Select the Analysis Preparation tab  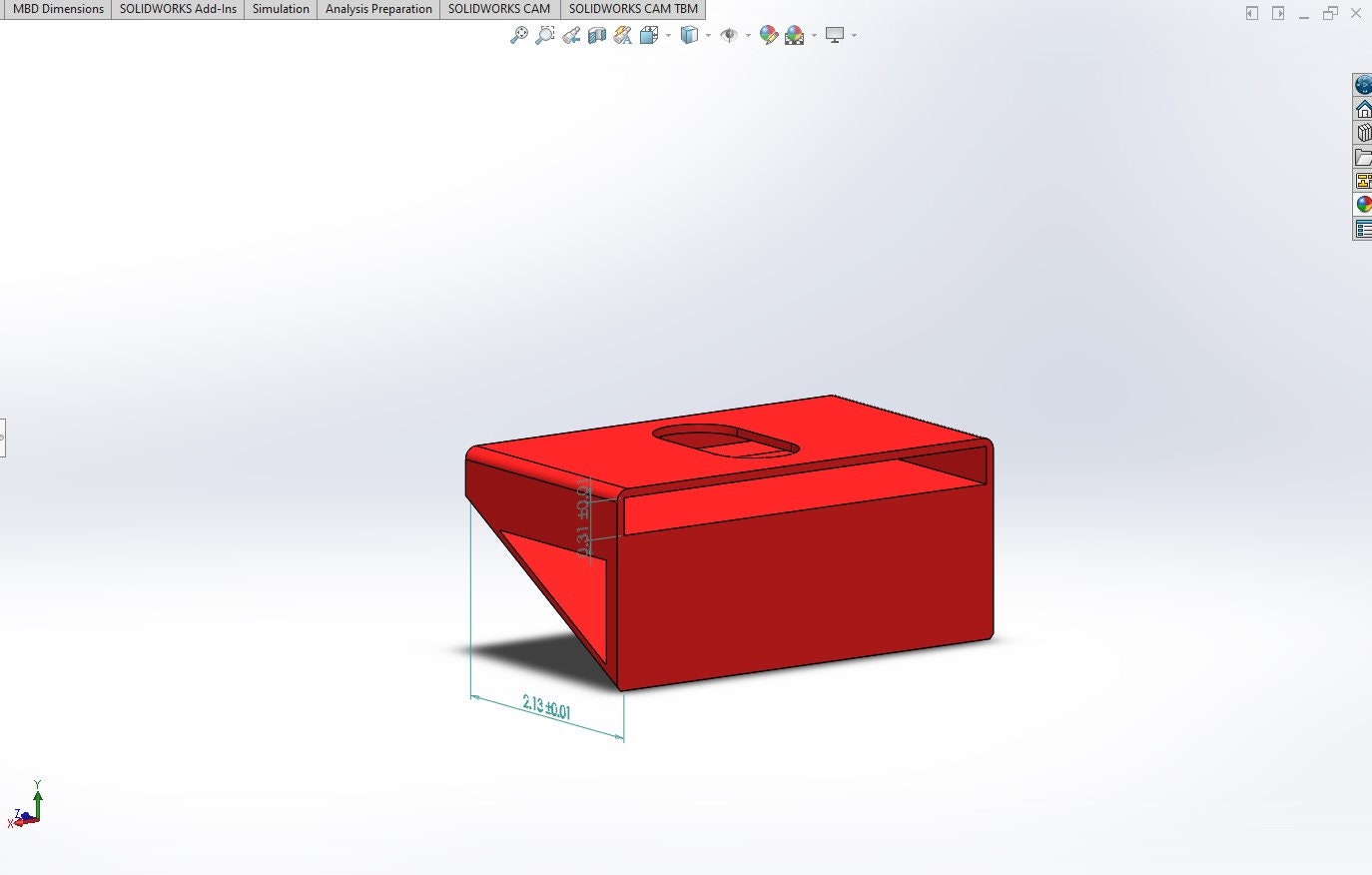[x=378, y=9]
